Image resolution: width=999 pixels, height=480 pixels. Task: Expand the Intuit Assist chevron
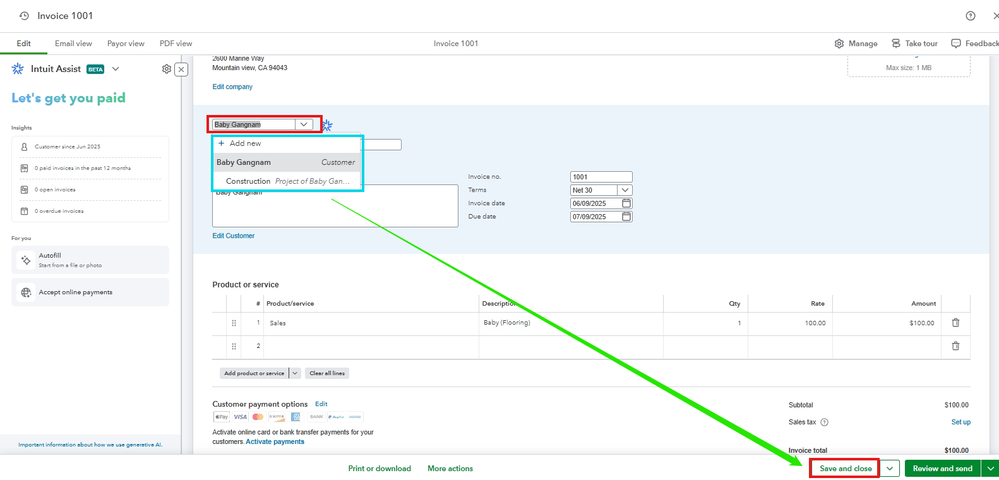point(115,69)
